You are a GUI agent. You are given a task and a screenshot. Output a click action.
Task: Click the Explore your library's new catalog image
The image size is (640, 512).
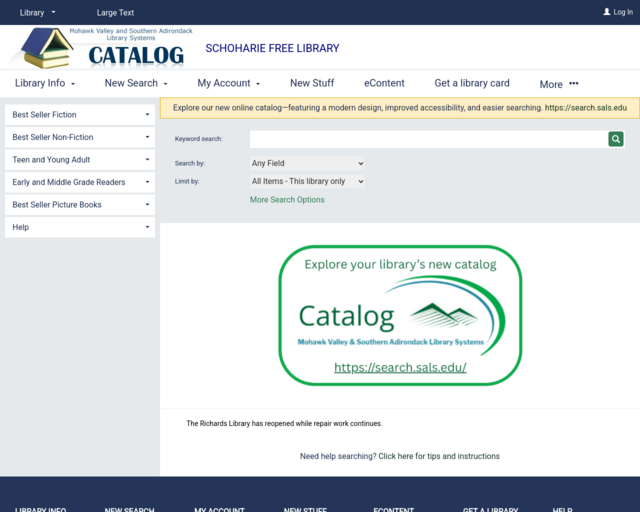[400, 315]
